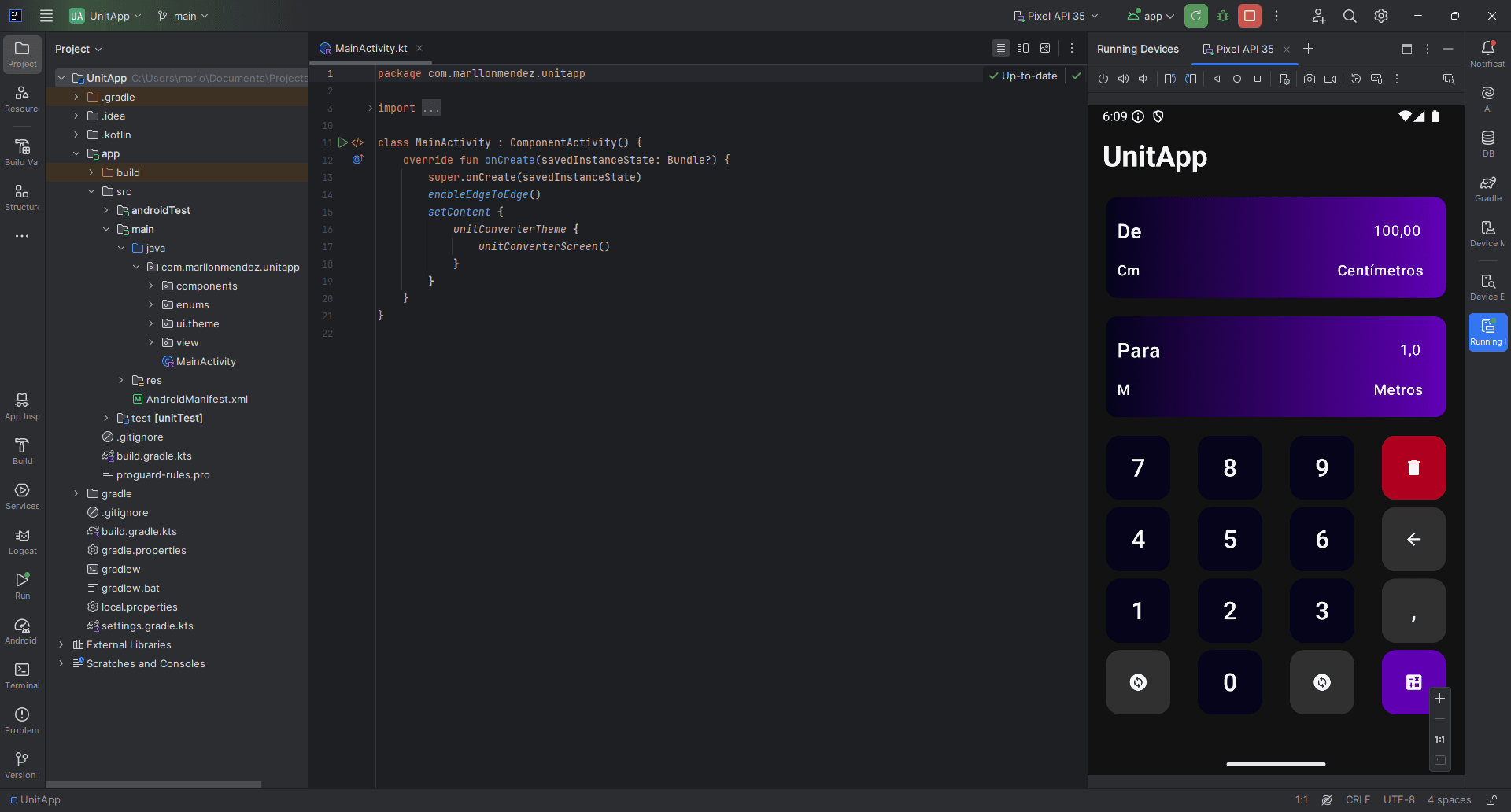Stop the running app with red square

tap(1249, 16)
